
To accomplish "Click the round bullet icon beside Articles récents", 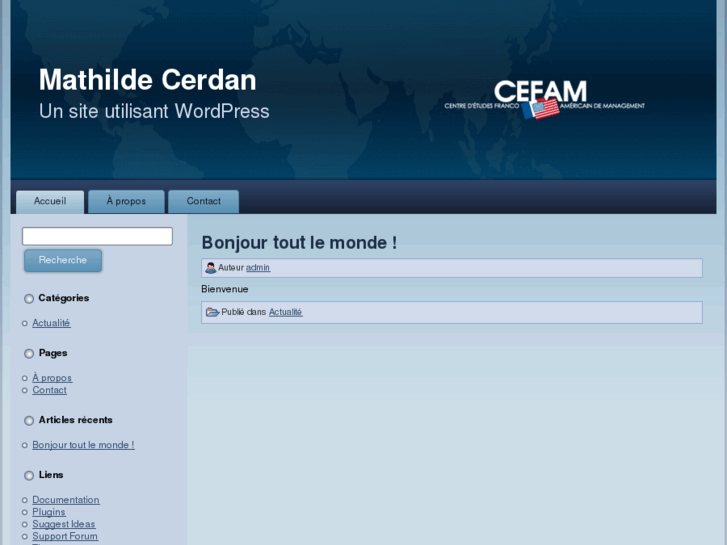I will pyautogui.click(x=29, y=420).
